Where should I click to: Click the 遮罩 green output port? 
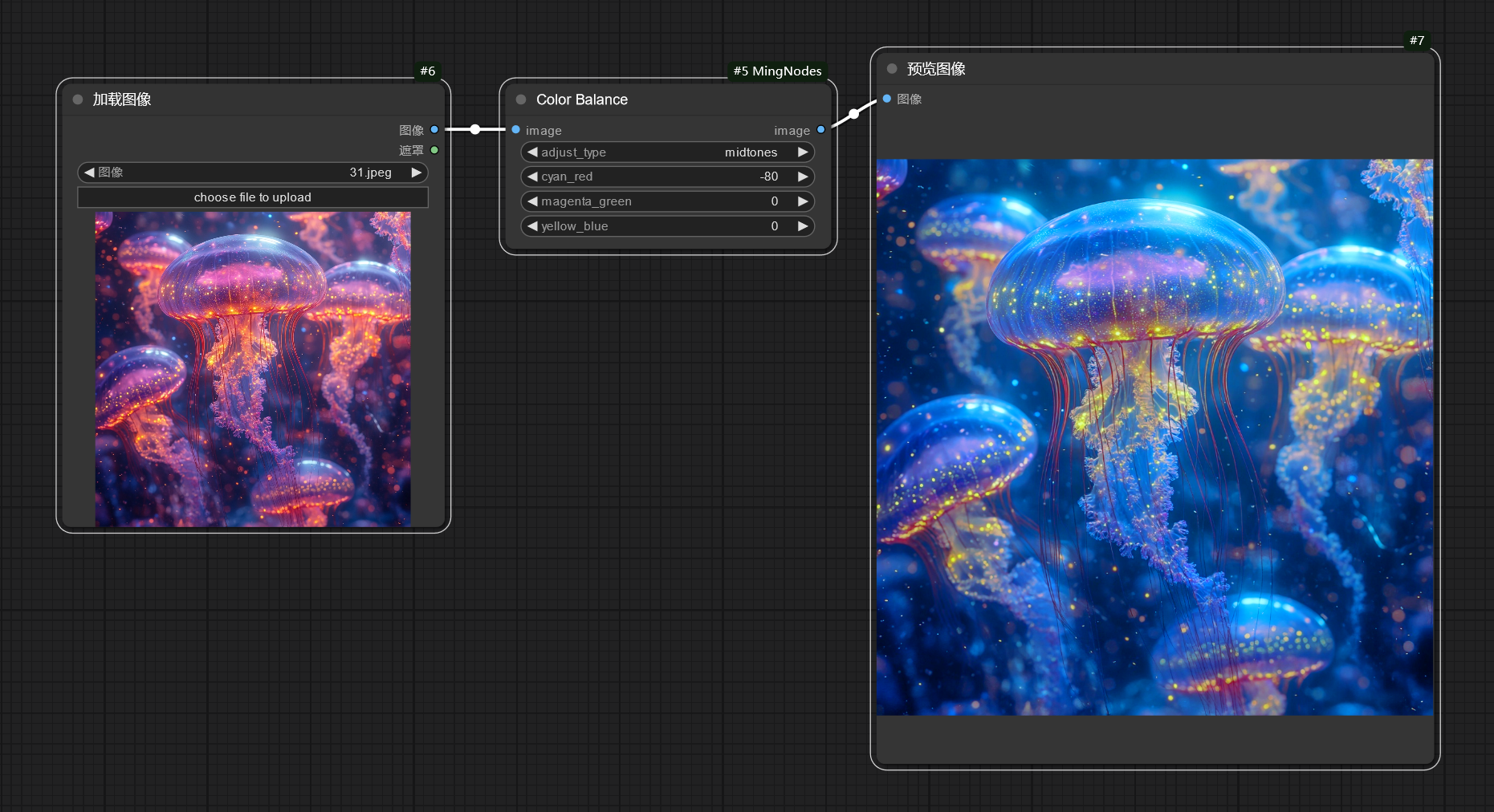click(434, 150)
